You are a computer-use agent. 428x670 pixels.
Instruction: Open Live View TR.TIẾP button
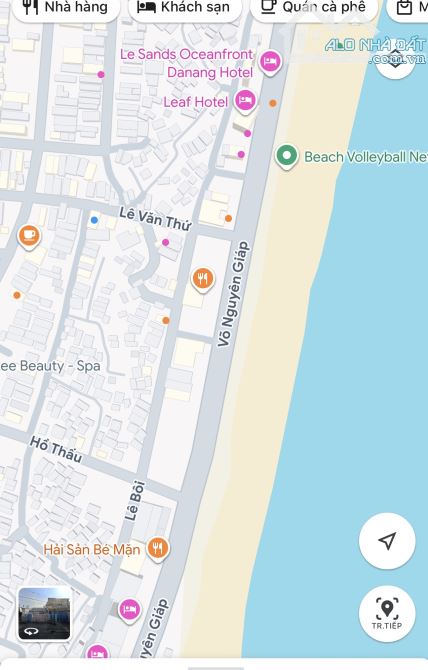387,614
